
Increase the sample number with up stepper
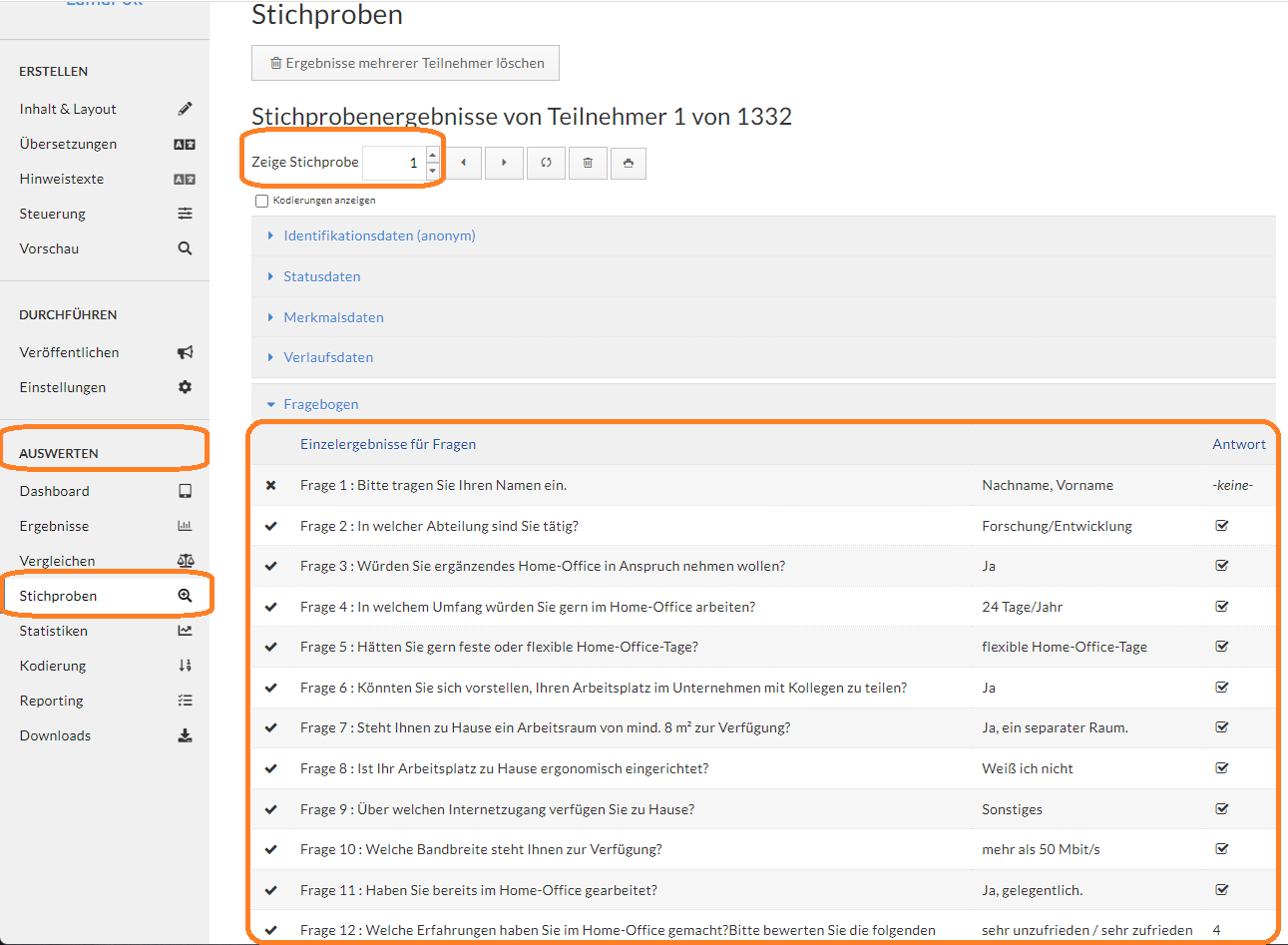pos(432,155)
